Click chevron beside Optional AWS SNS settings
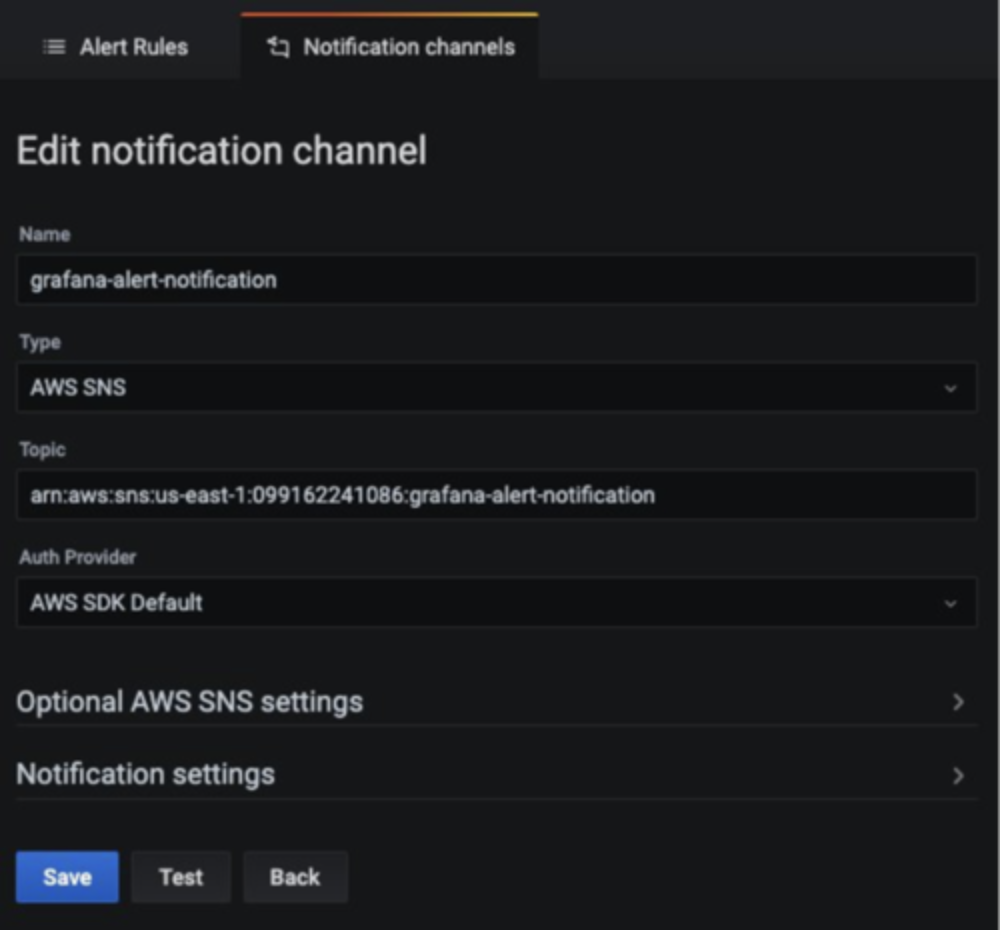This screenshot has height=932, width=1004. click(x=959, y=702)
